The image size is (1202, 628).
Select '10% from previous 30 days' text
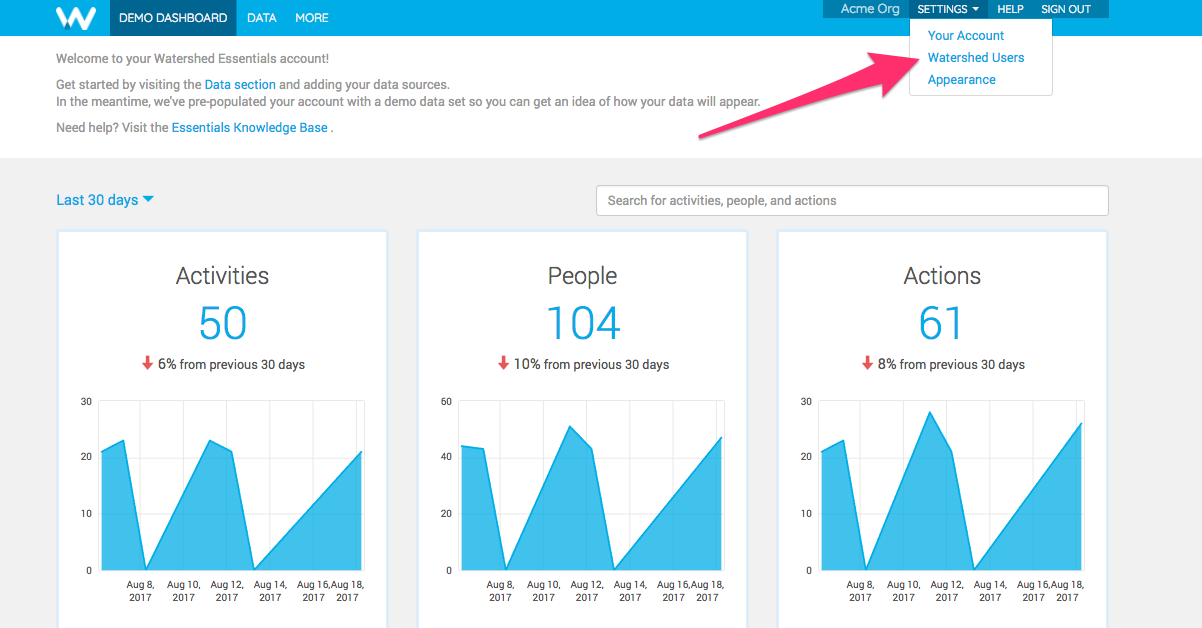tap(591, 364)
